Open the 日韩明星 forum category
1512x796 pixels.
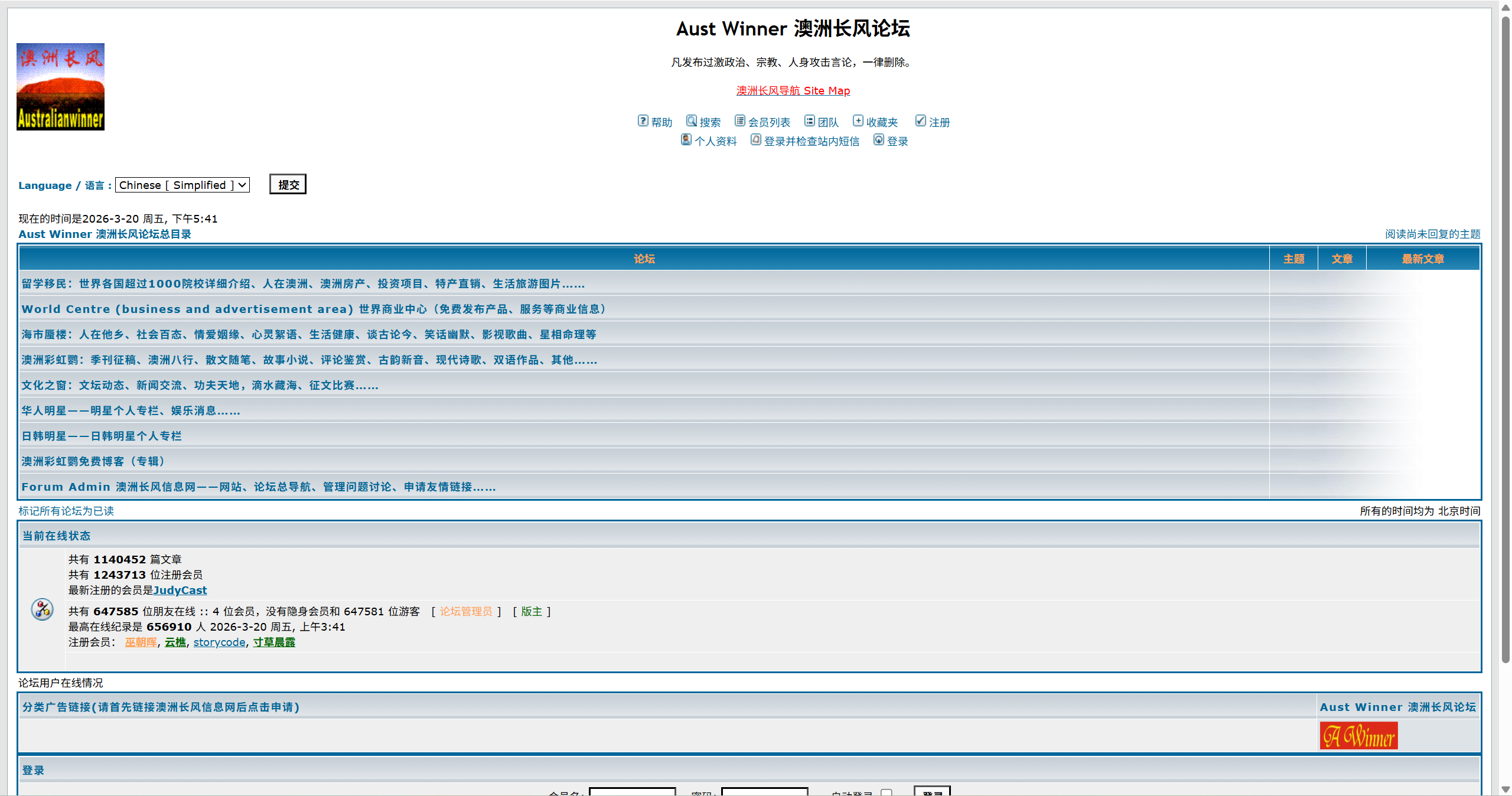coord(102,436)
